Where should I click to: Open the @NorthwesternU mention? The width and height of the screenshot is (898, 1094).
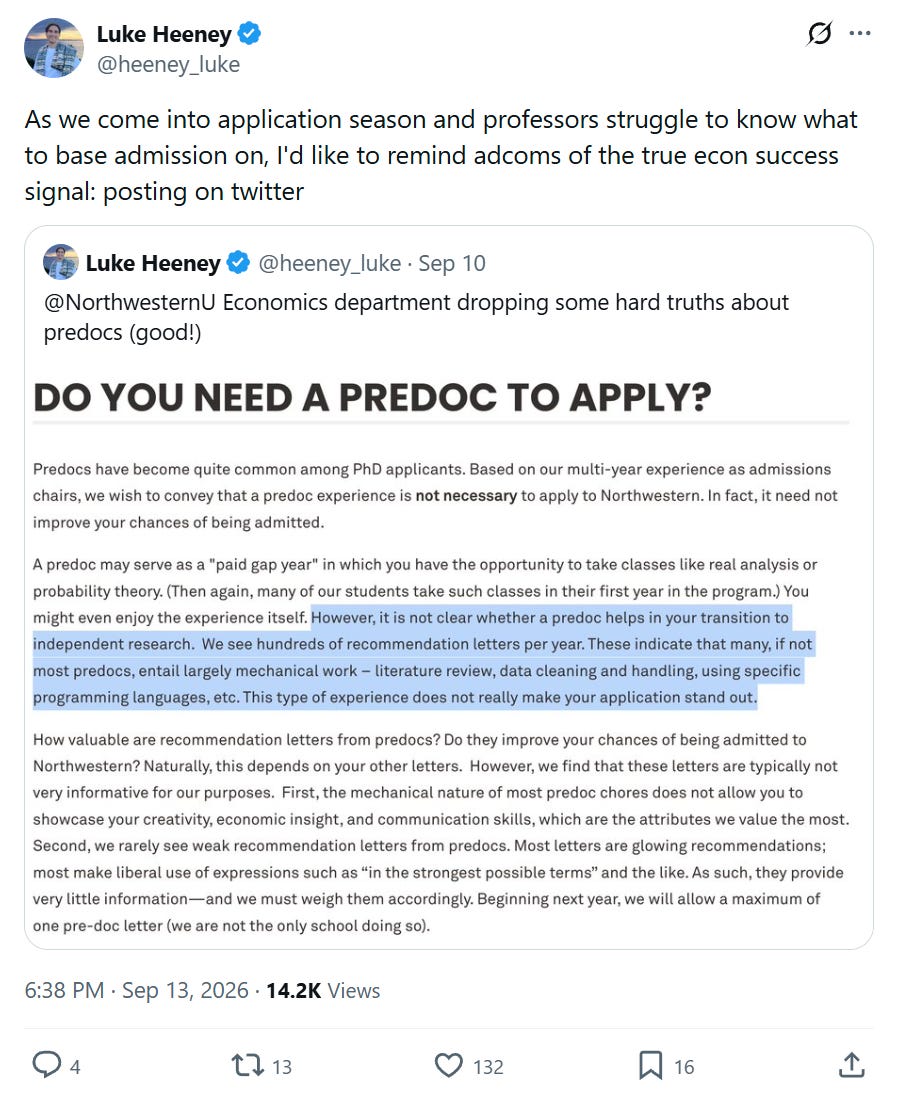point(130,302)
